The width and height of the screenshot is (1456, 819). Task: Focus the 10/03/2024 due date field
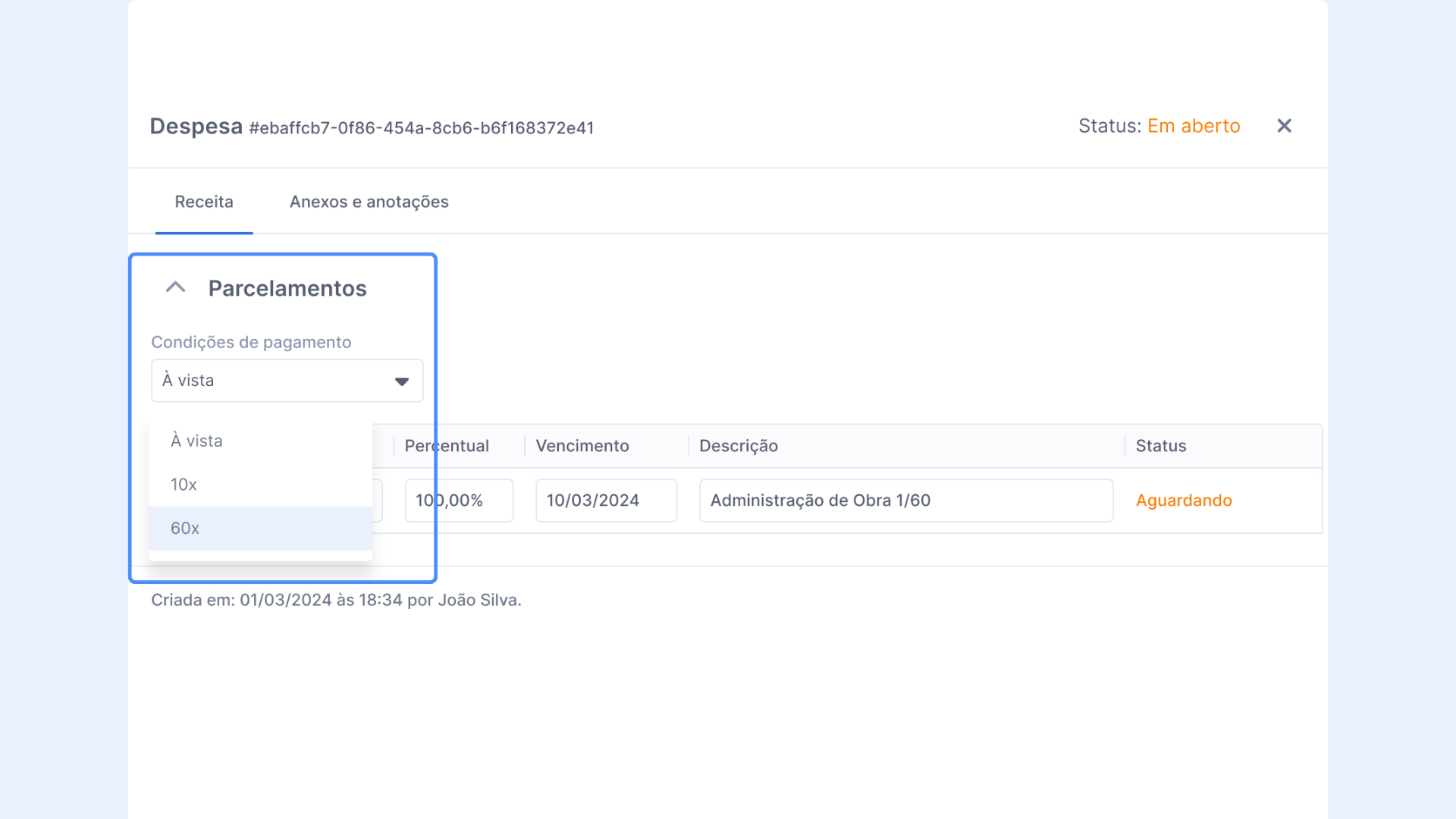[605, 500]
